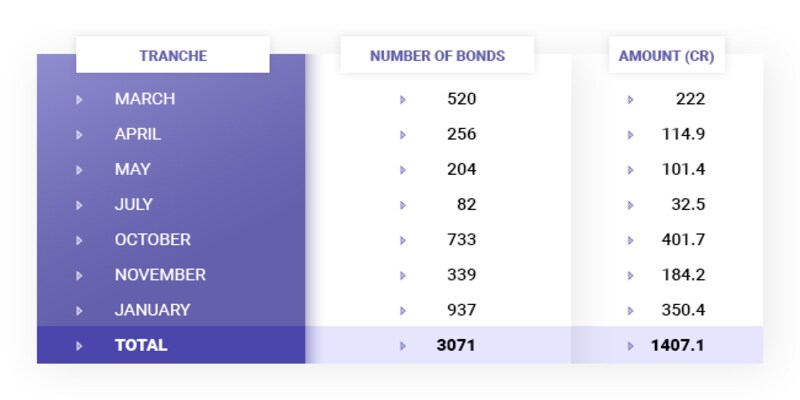Viewport: 800px width, 400px height.
Task: Click the TOTAL row label
Action: pyautogui.click(x=141, y=345)
